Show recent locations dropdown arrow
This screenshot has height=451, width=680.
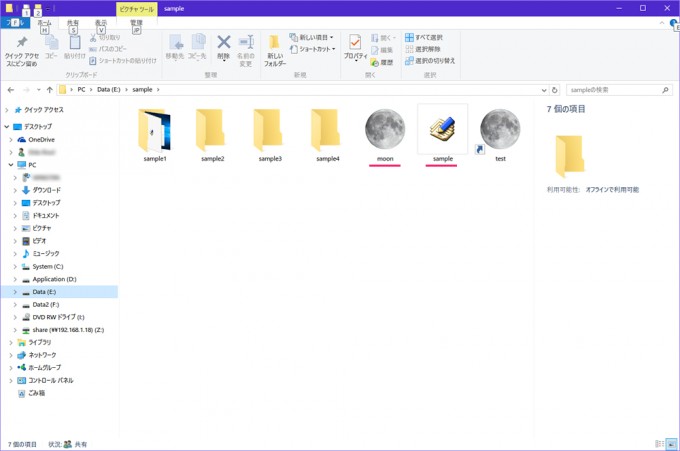39,90
